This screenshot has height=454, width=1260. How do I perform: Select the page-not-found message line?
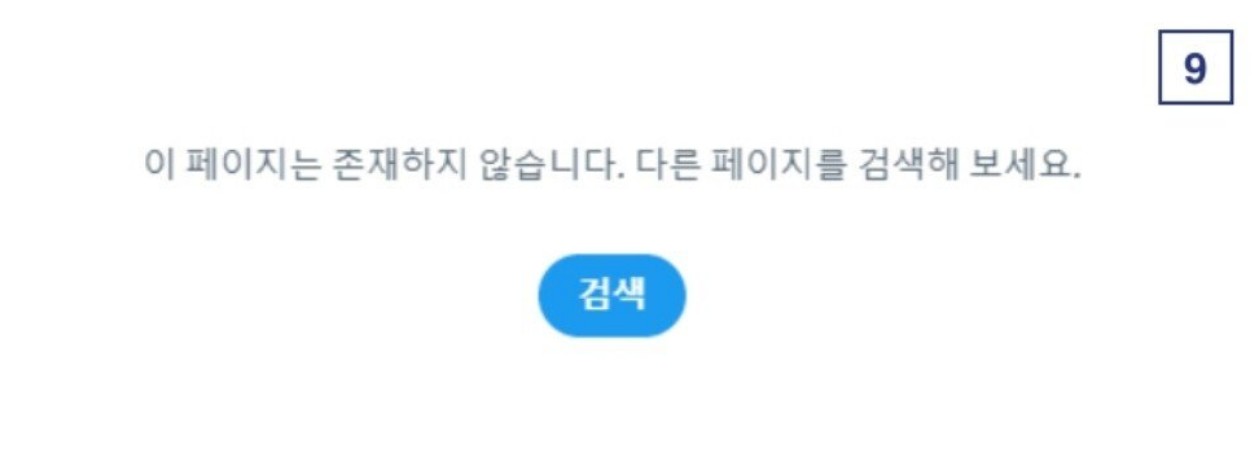coord(615,167)
